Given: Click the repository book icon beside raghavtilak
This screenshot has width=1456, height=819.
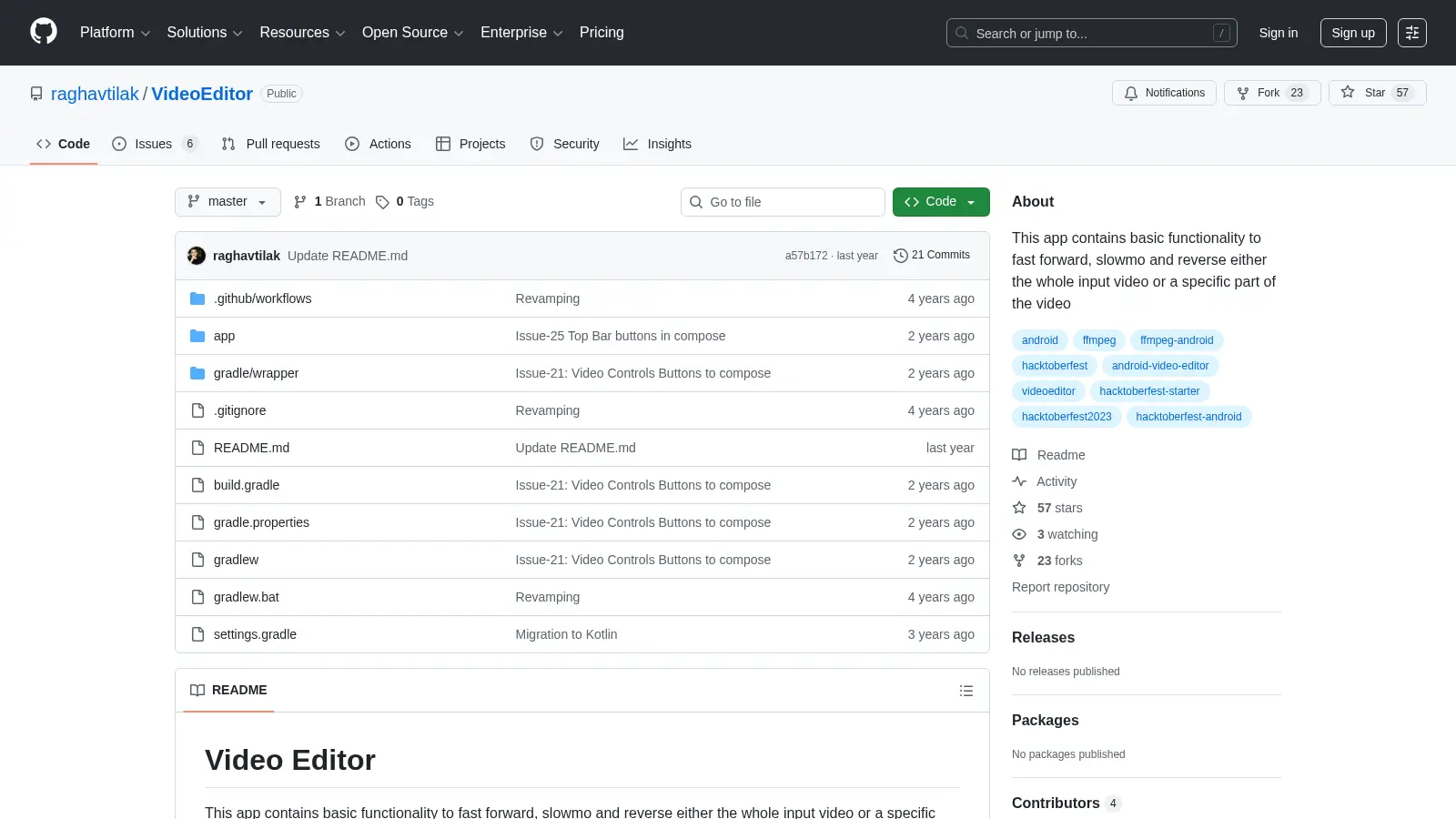Looking at the screenshot, I should click(36, 94).
